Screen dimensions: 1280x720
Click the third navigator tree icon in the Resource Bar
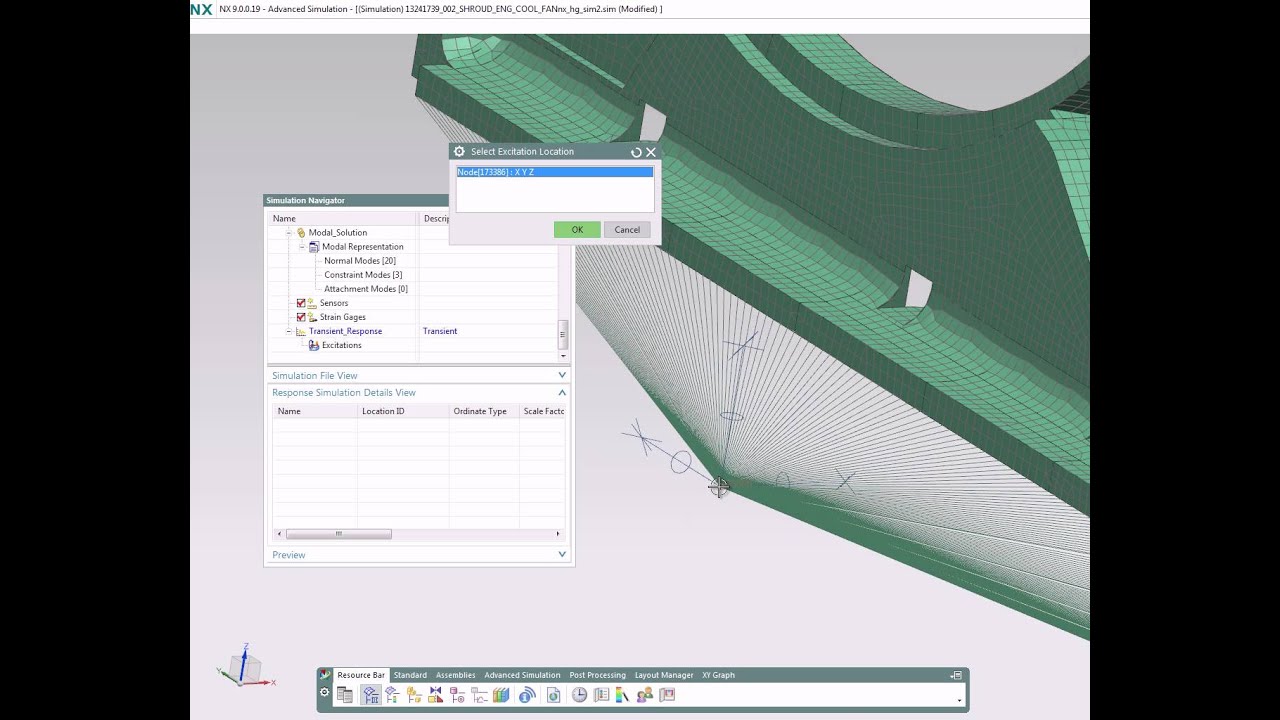[x=392, y=695]
